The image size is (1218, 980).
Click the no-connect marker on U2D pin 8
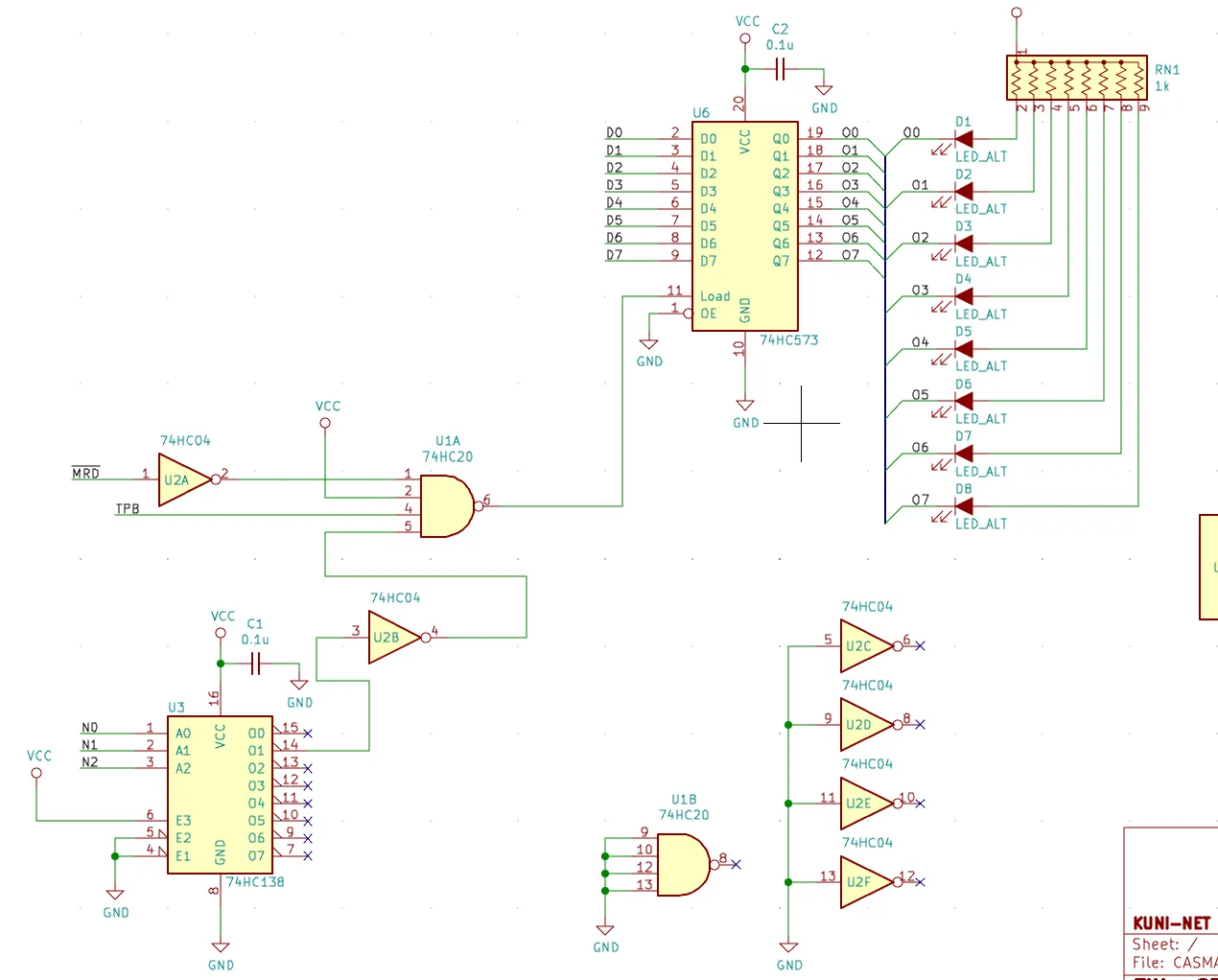920,725
